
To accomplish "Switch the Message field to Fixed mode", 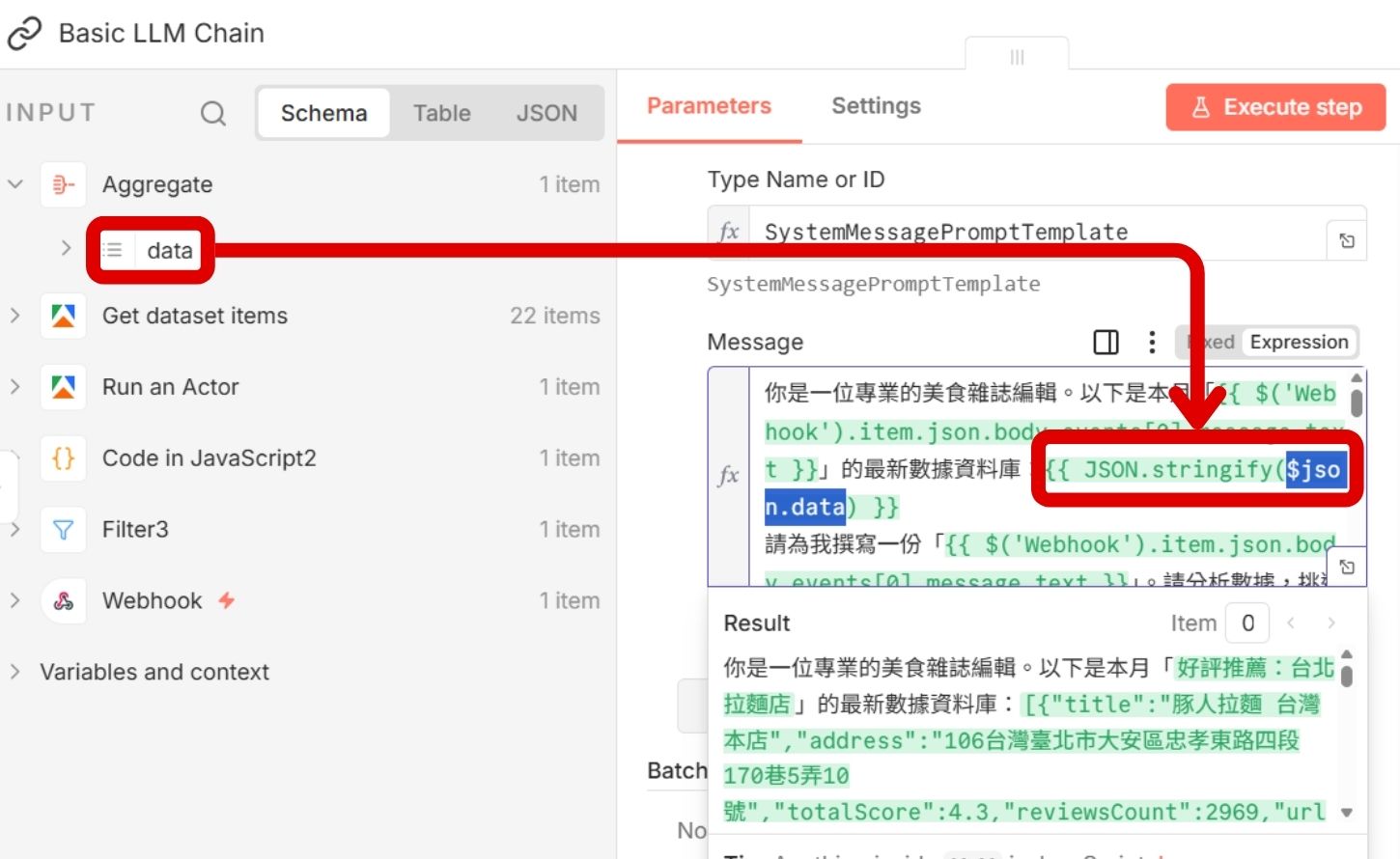I will pos(1211,342).
